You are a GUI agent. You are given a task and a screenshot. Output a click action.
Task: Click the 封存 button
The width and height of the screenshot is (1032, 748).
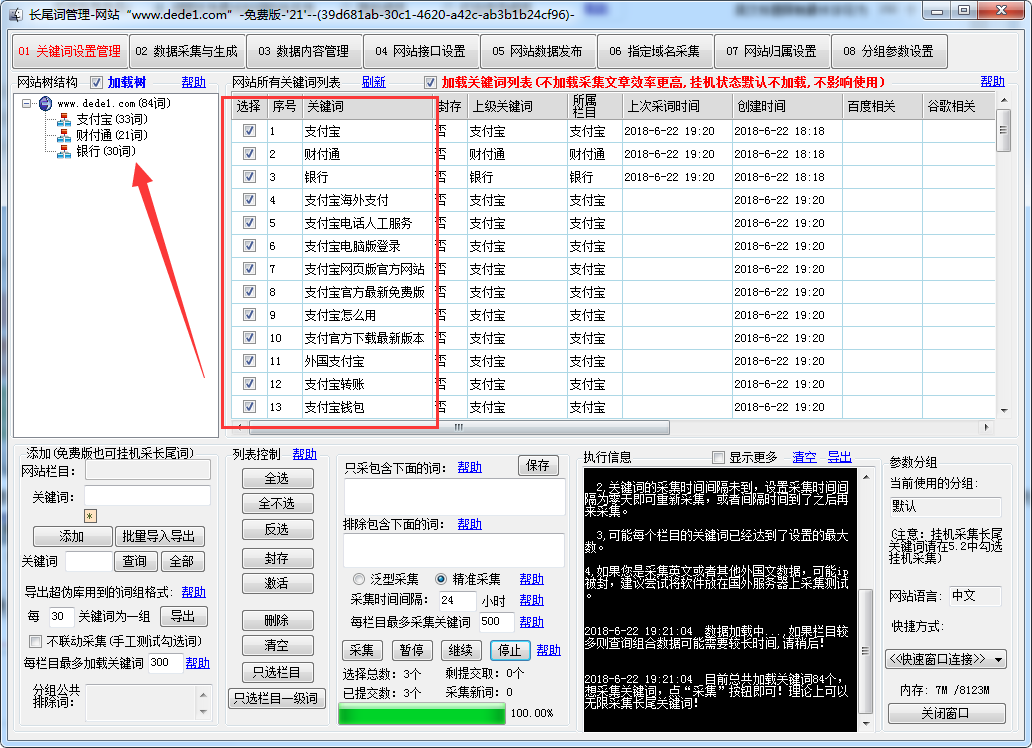pyautogui.click(x=277, y=558)
